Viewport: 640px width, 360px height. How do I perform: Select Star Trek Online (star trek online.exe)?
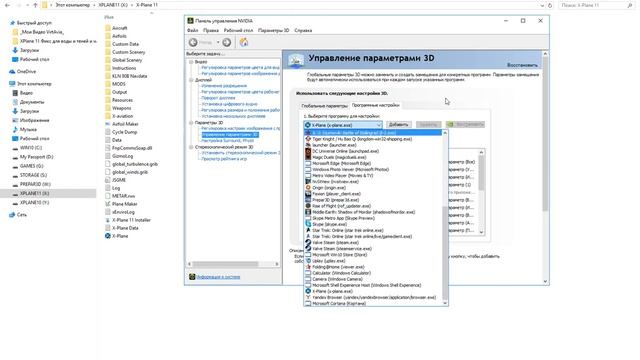point(348,231)
